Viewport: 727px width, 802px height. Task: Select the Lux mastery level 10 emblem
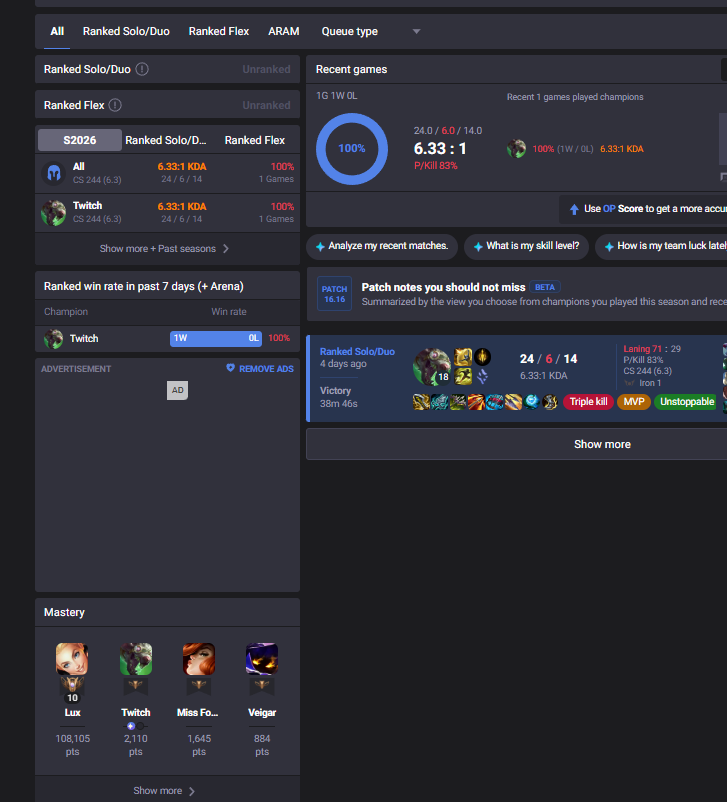[72, 689]
